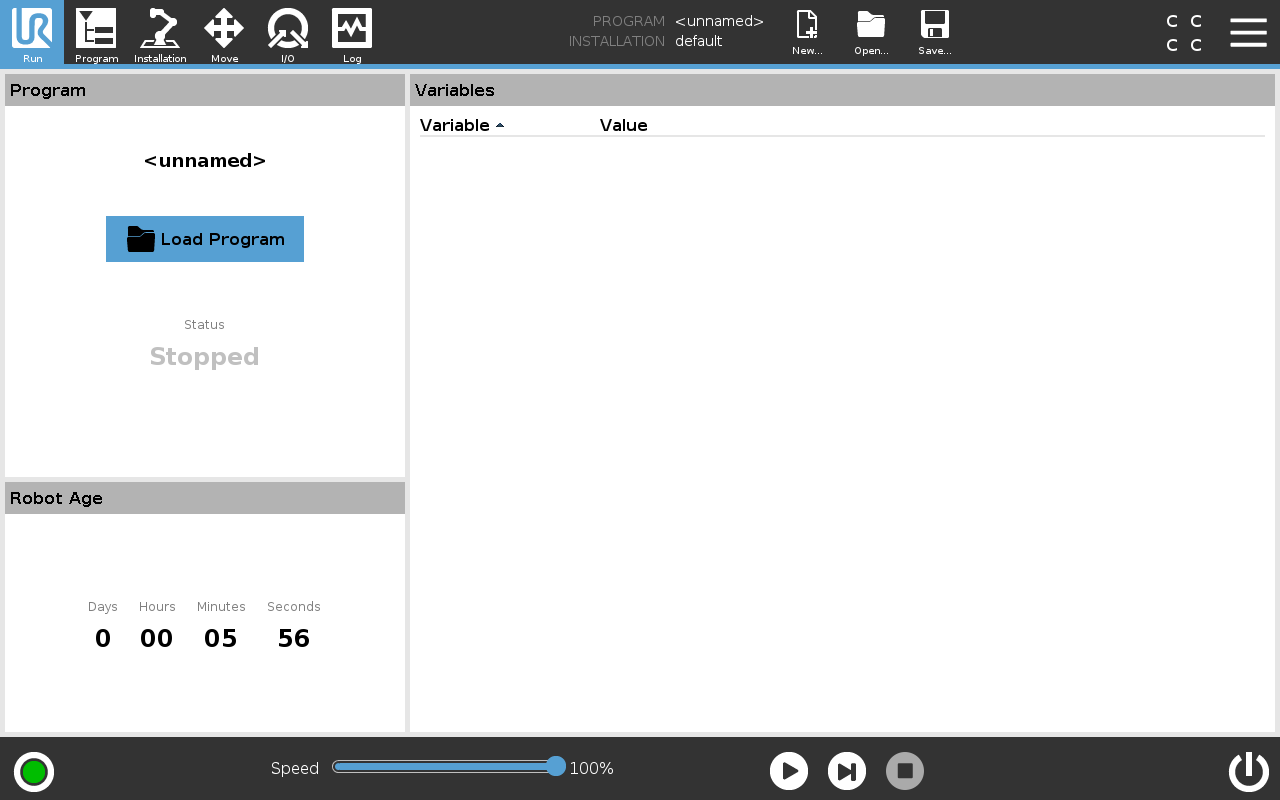This screenshot has width=1280, height=800.
Task: Switch to the Program tab
Action: (96, 33)
